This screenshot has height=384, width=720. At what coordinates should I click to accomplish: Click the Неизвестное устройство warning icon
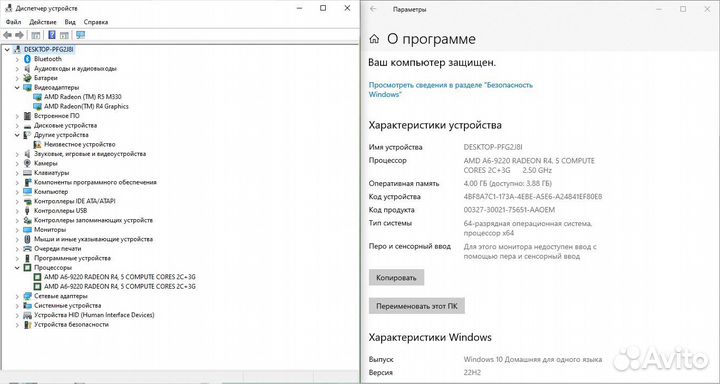click(37, 144)
